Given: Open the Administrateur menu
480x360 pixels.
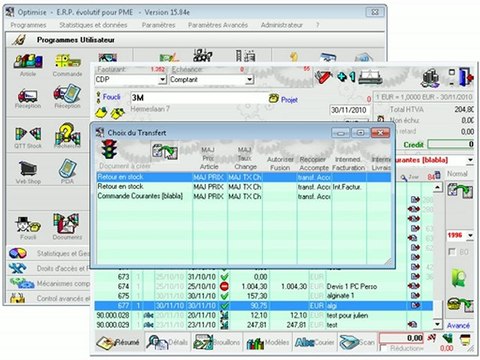Looking at the screenshot, I should [282, 25].
